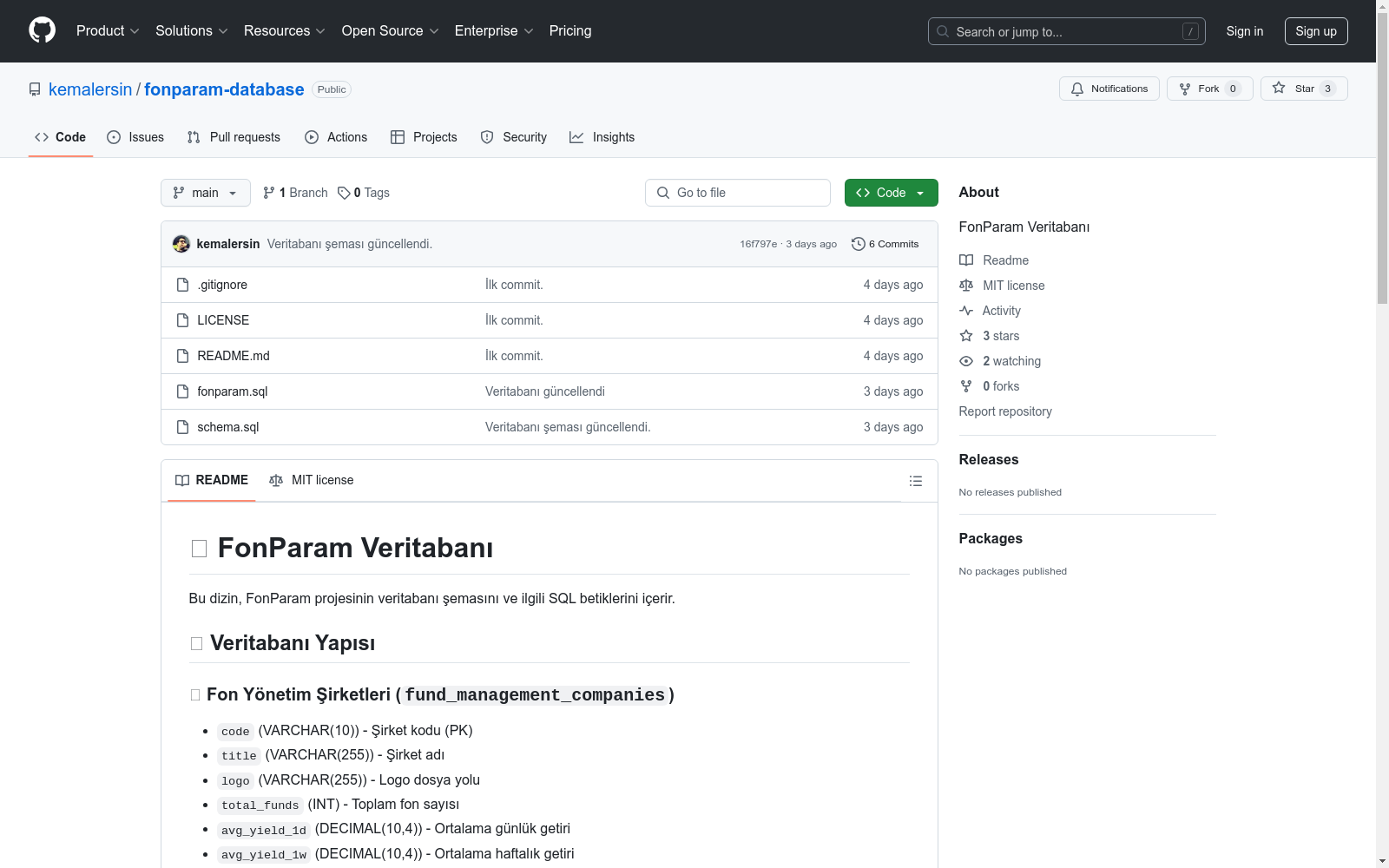Image resolution: width=1389 pixels, height=868 pixels.
Task: Open the main branch selector dropdown
Action: tap(206, 193)
